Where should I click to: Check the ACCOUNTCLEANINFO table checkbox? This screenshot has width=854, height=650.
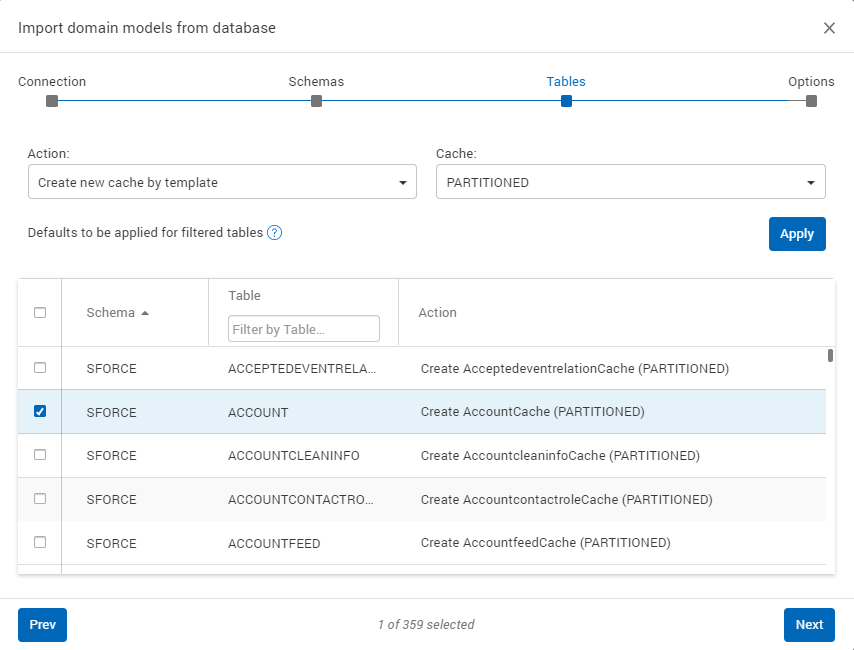pyautogui.click(x=40, y=455)
